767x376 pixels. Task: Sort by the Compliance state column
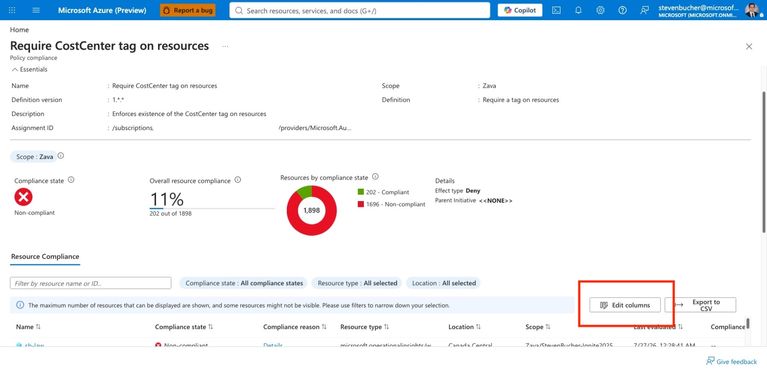[184, 327]
